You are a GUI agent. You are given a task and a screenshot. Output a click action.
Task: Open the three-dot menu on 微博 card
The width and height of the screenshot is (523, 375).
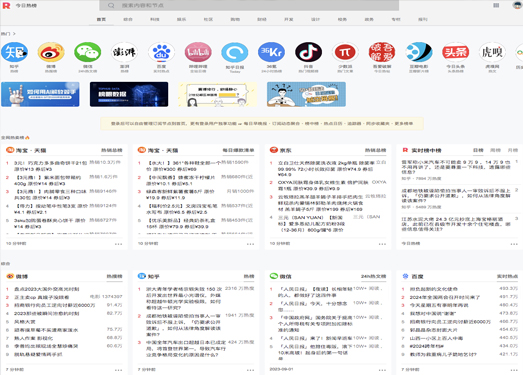[x=118, y=370]
